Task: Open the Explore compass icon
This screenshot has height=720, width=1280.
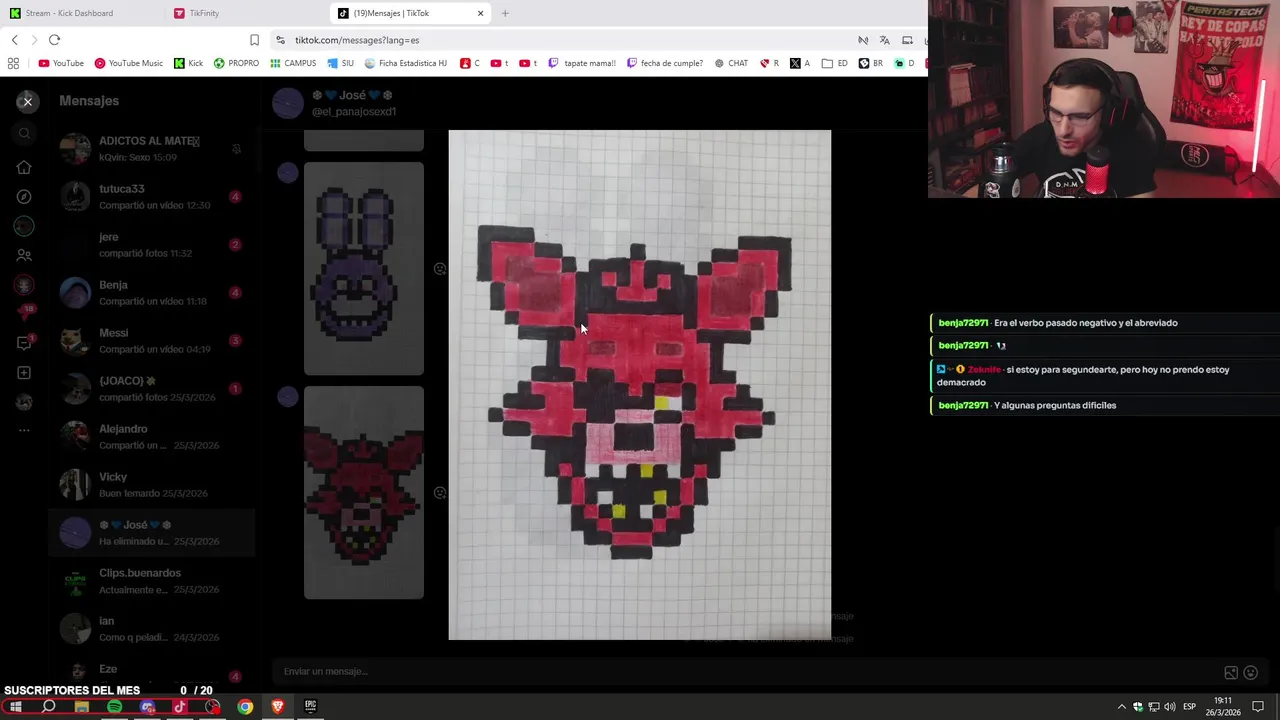Action: [24, 197]
